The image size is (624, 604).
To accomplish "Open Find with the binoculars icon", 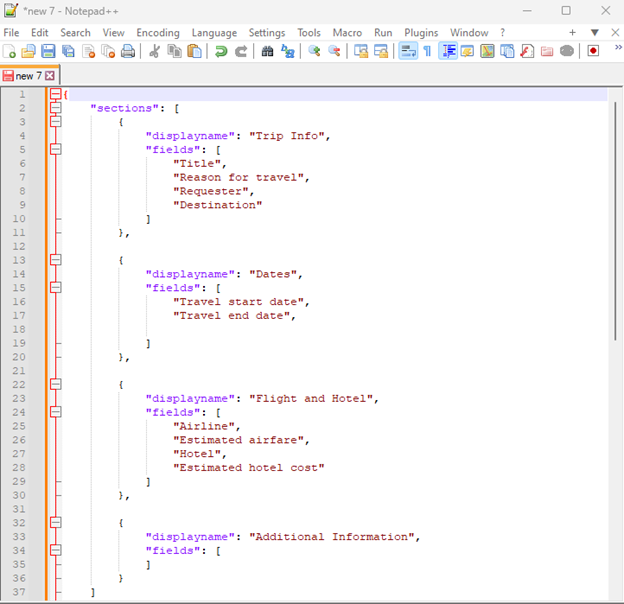I will [x=268, y=51].
